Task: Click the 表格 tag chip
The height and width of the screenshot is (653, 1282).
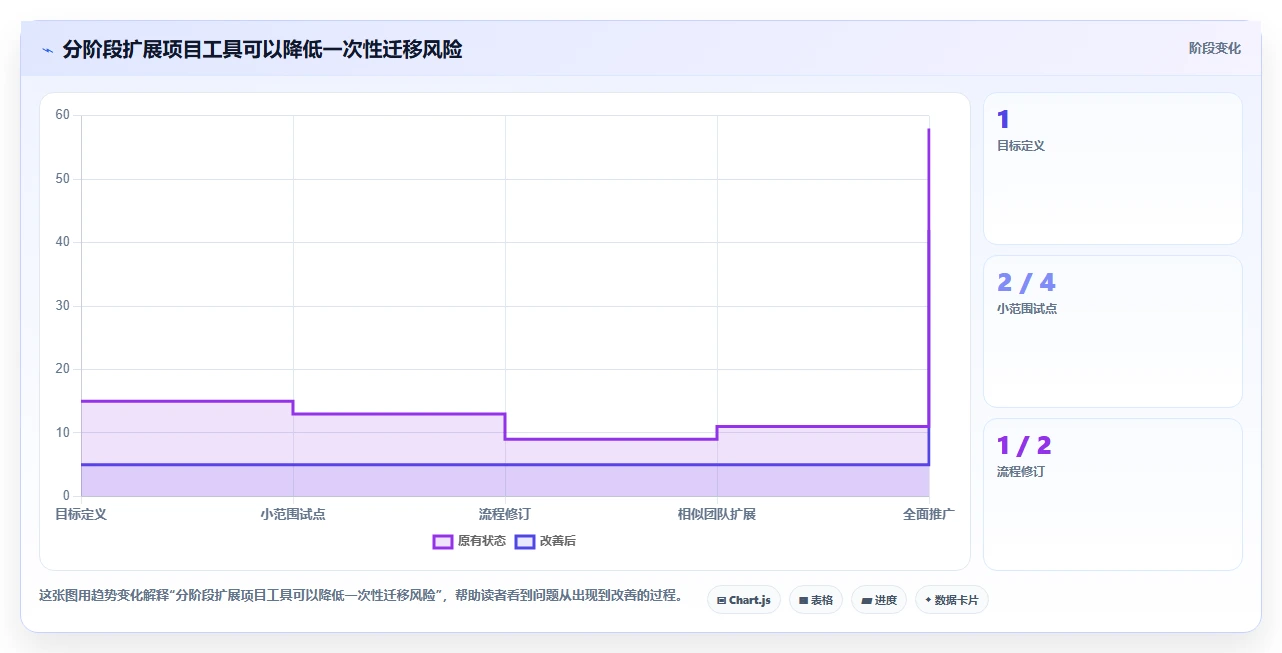Action: point(816,600)
